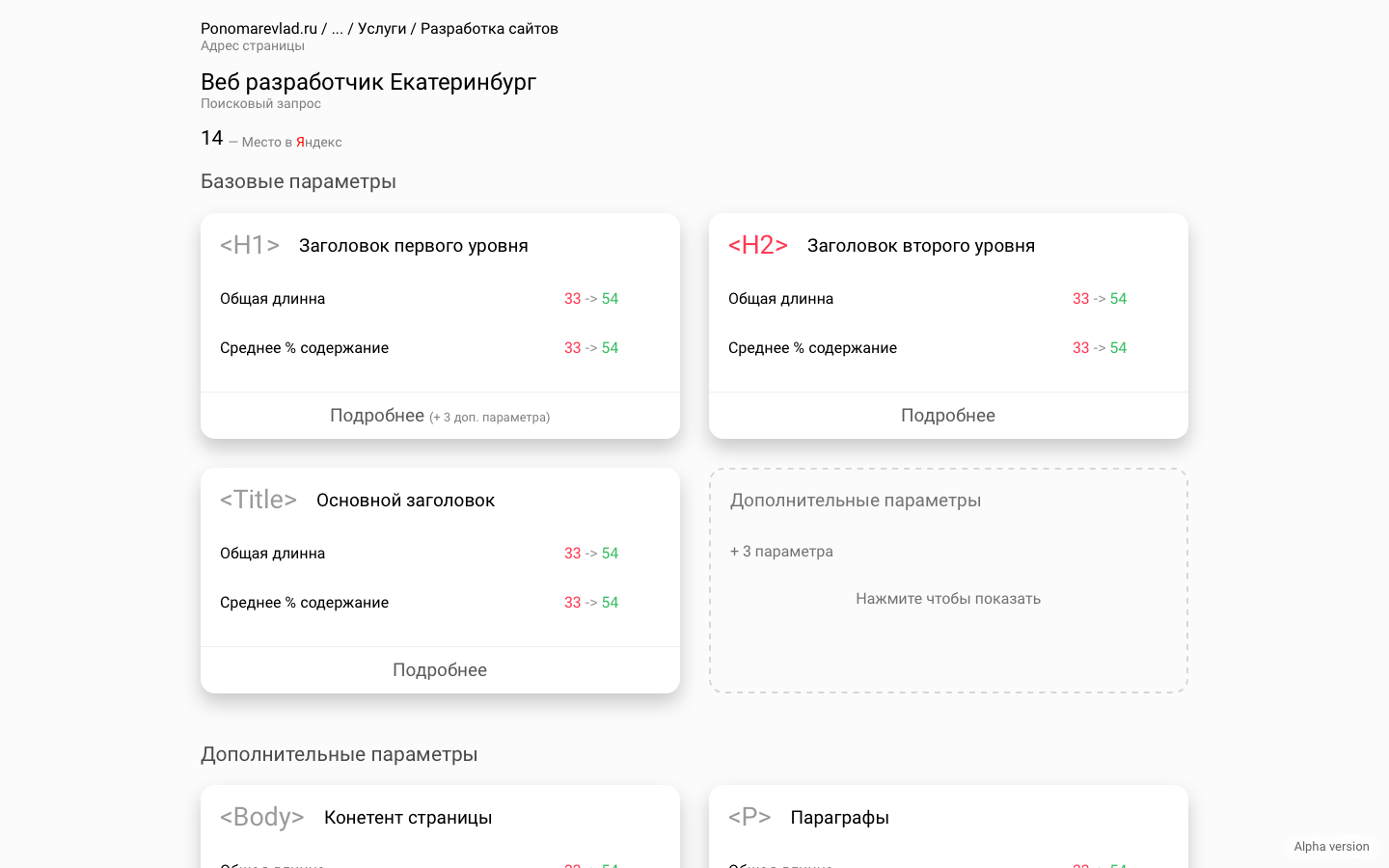Viewport: 1389px width, 868px height.
Task: Click the search query Веб разработчик Екатеринбург
Action: [x=368, y=82]
